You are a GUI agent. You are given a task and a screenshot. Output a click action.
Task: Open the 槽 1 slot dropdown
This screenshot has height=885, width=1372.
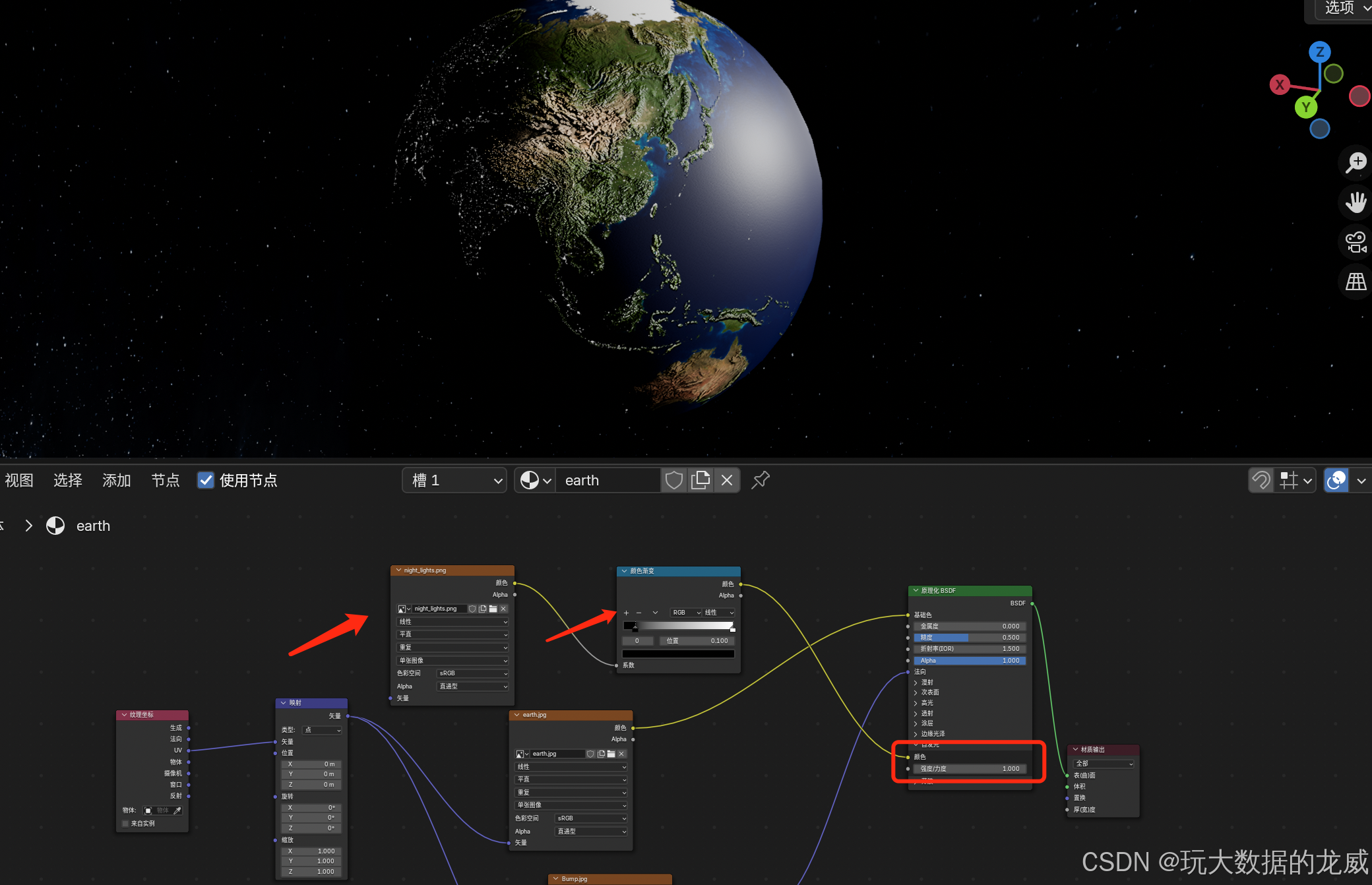(454, 480)
